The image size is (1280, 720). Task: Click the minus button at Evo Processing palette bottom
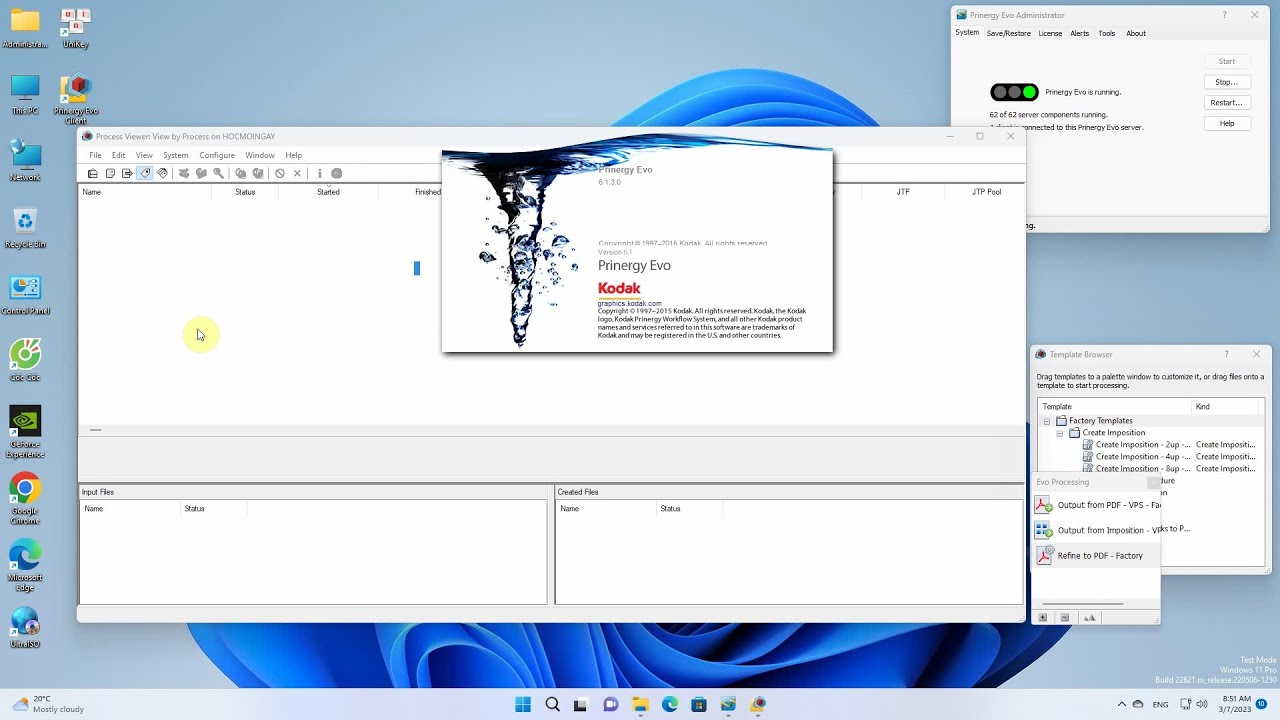1065,618
